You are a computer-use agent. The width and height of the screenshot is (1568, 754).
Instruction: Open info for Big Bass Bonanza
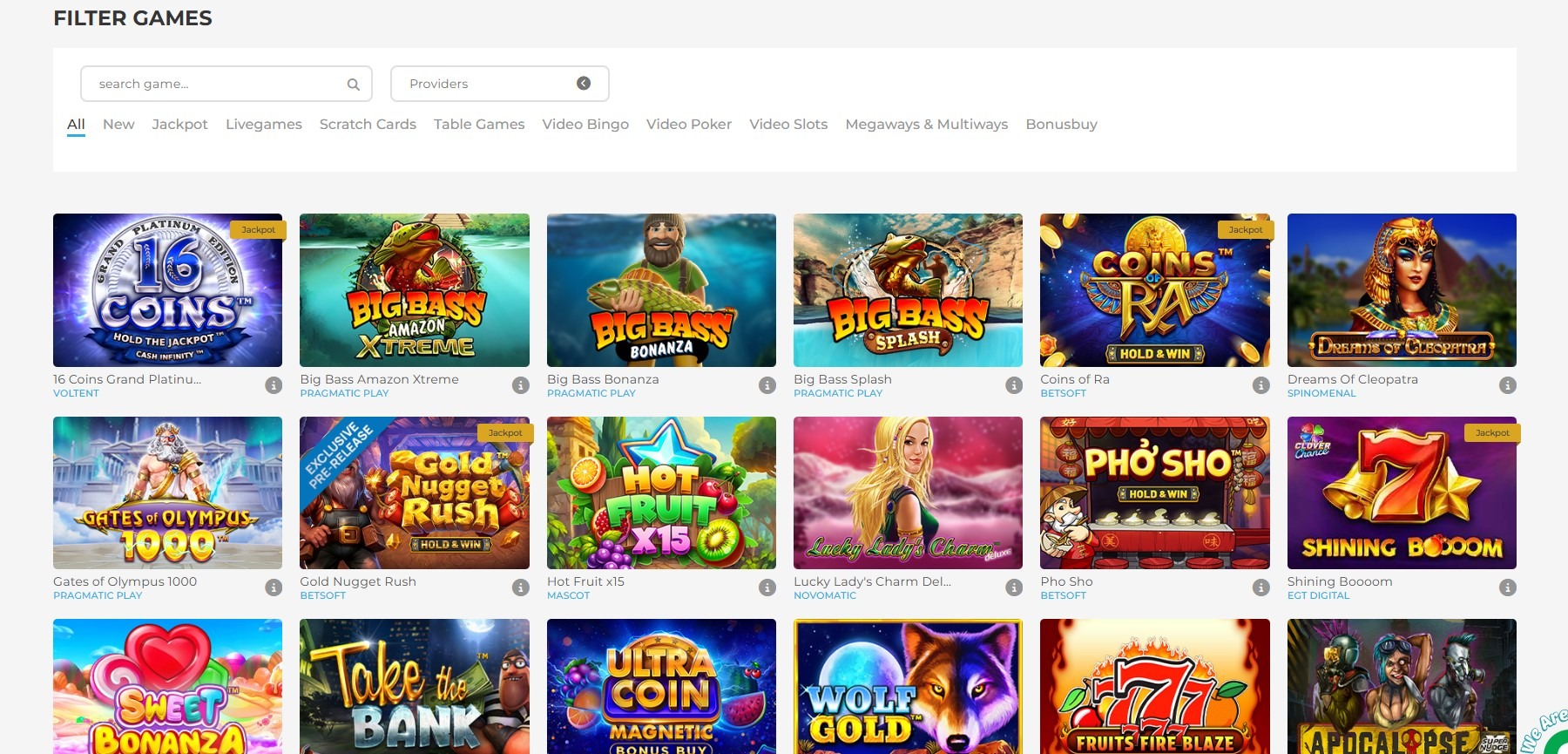click(767, 385)
